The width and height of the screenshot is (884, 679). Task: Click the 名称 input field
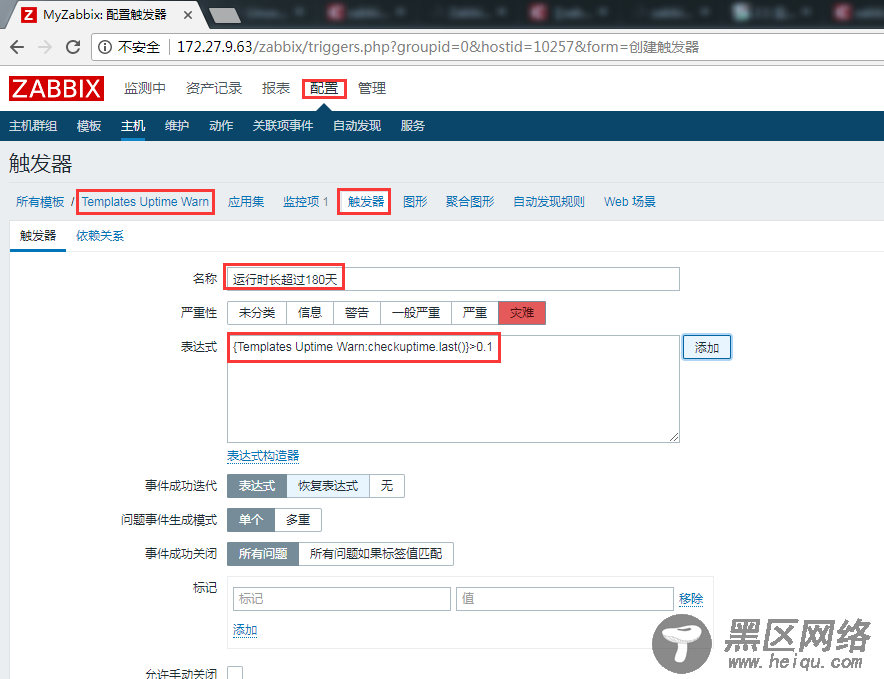453,279
